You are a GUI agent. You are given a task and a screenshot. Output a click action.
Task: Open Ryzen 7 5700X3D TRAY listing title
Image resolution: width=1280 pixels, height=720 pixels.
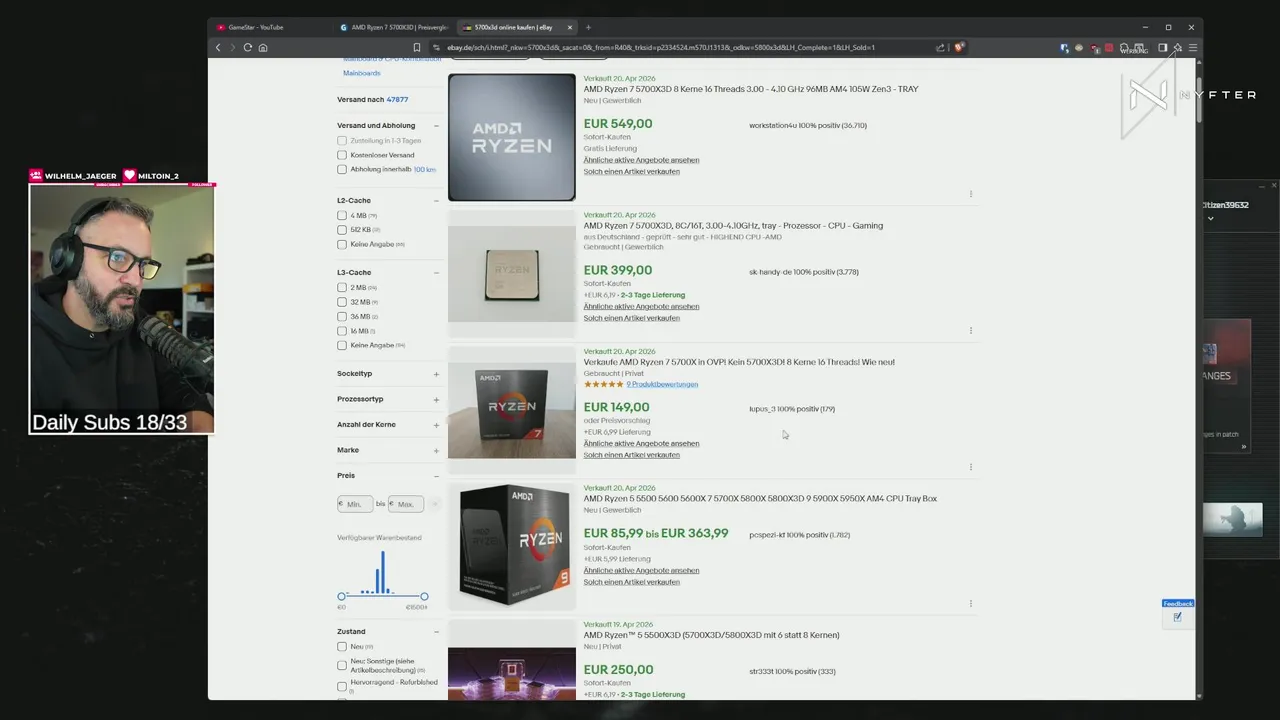(750, 89)
